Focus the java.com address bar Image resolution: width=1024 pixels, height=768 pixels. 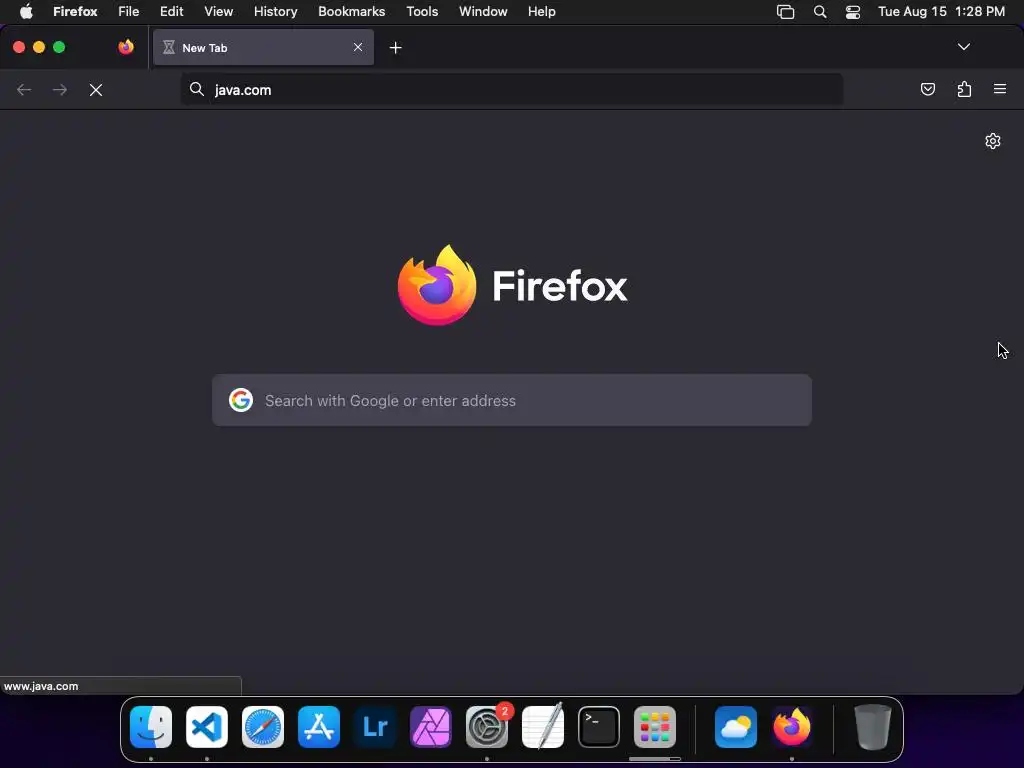click(x=512, y=89)
